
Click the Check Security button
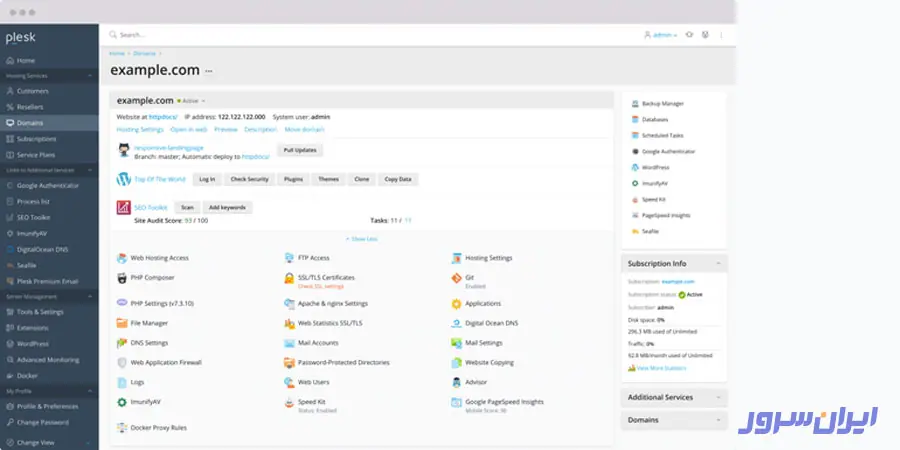(250, 179)
